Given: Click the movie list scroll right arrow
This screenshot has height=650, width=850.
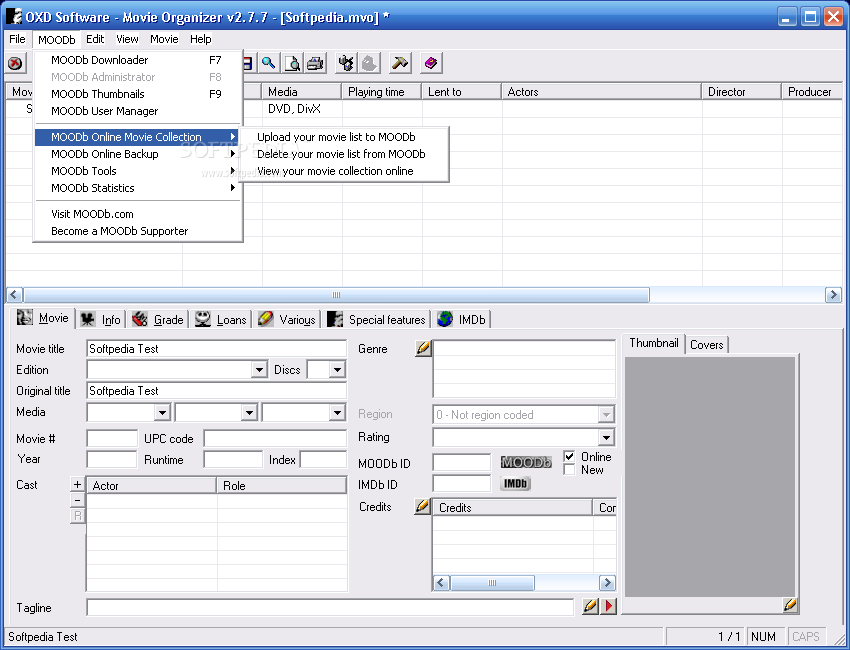Looking at the screenshot, I should pos(833,295).
